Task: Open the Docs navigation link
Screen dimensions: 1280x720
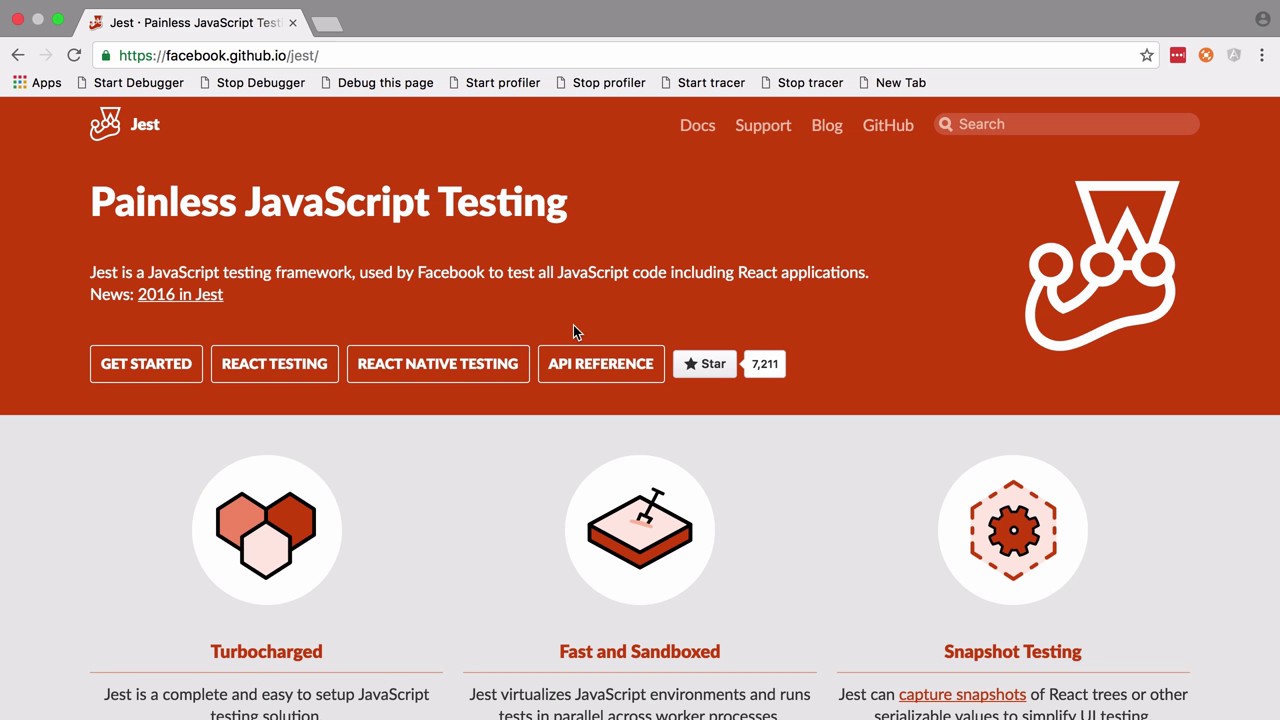Action: point(698,125)
